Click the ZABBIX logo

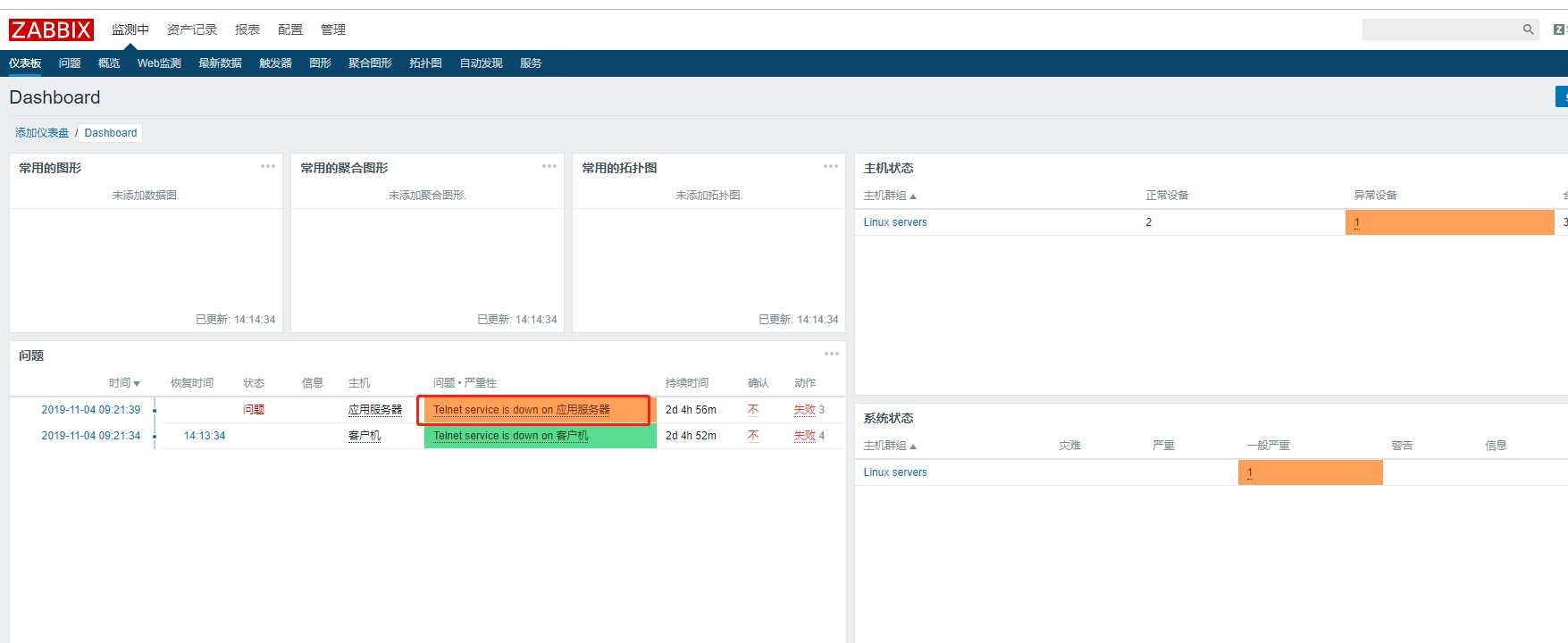click(x=51, y=30)
